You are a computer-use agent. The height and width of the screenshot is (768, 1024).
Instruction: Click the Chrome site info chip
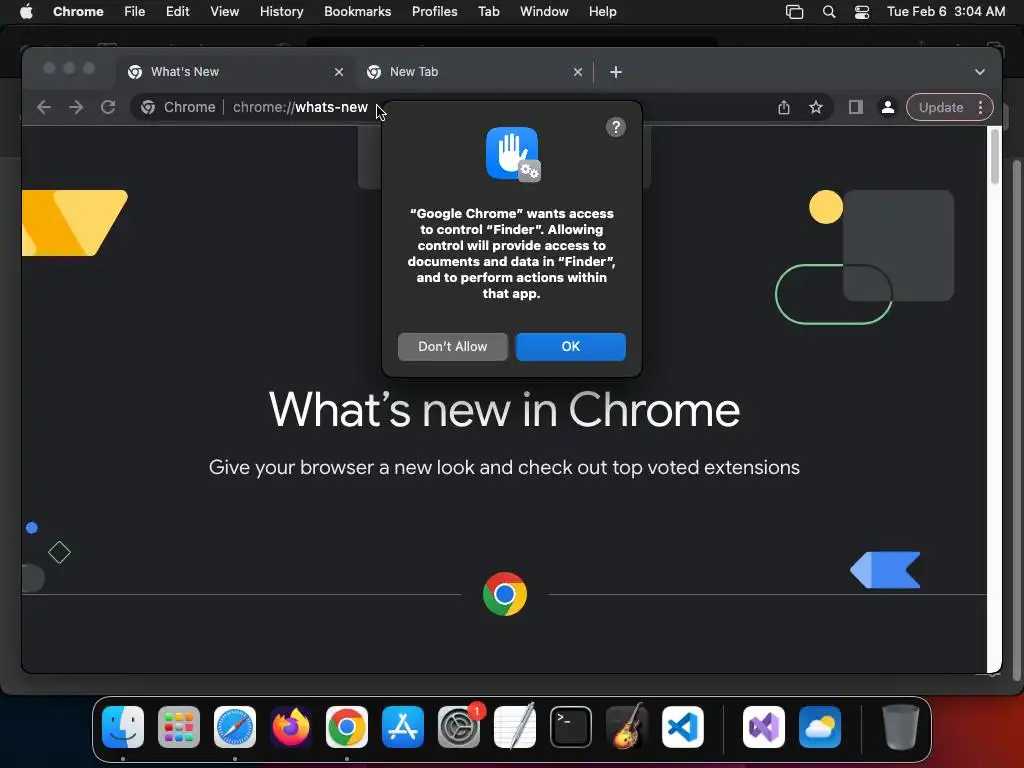point(178,107)
